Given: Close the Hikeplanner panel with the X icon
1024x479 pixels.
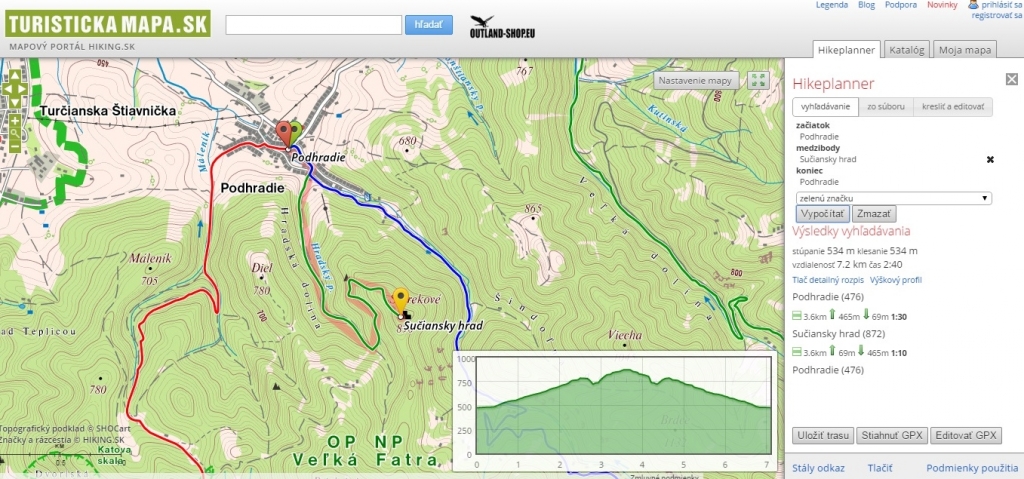Looking at the screenshot, I should click(1012, 79).
